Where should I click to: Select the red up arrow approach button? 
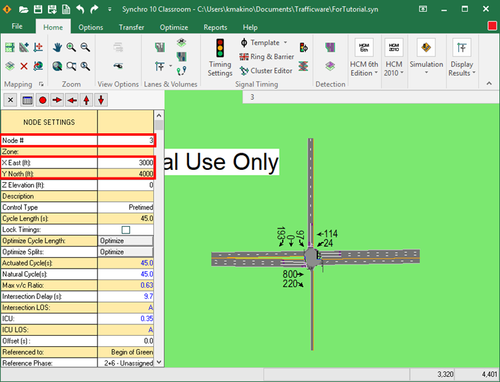[86, 100]
